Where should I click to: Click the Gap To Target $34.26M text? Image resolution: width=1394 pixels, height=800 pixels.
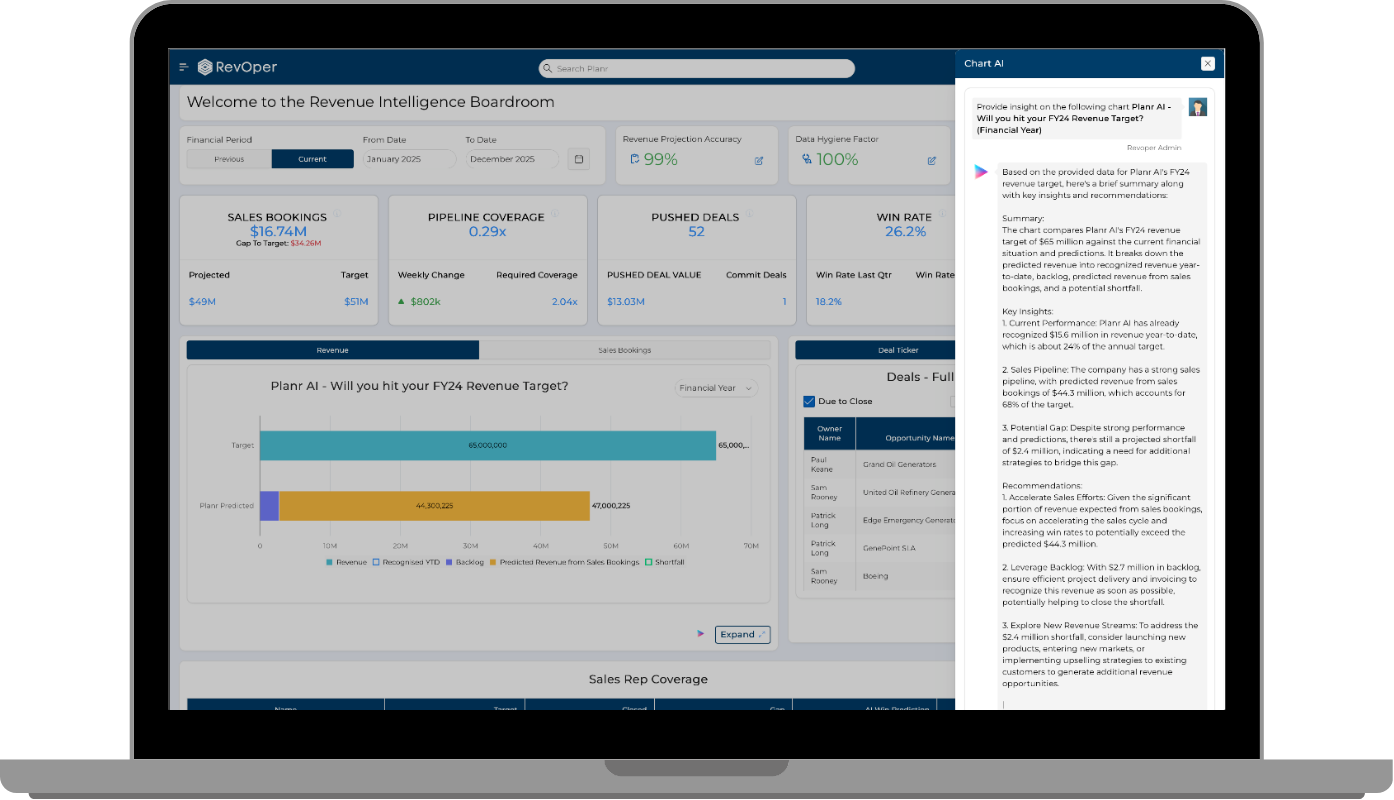click(278, 243)
